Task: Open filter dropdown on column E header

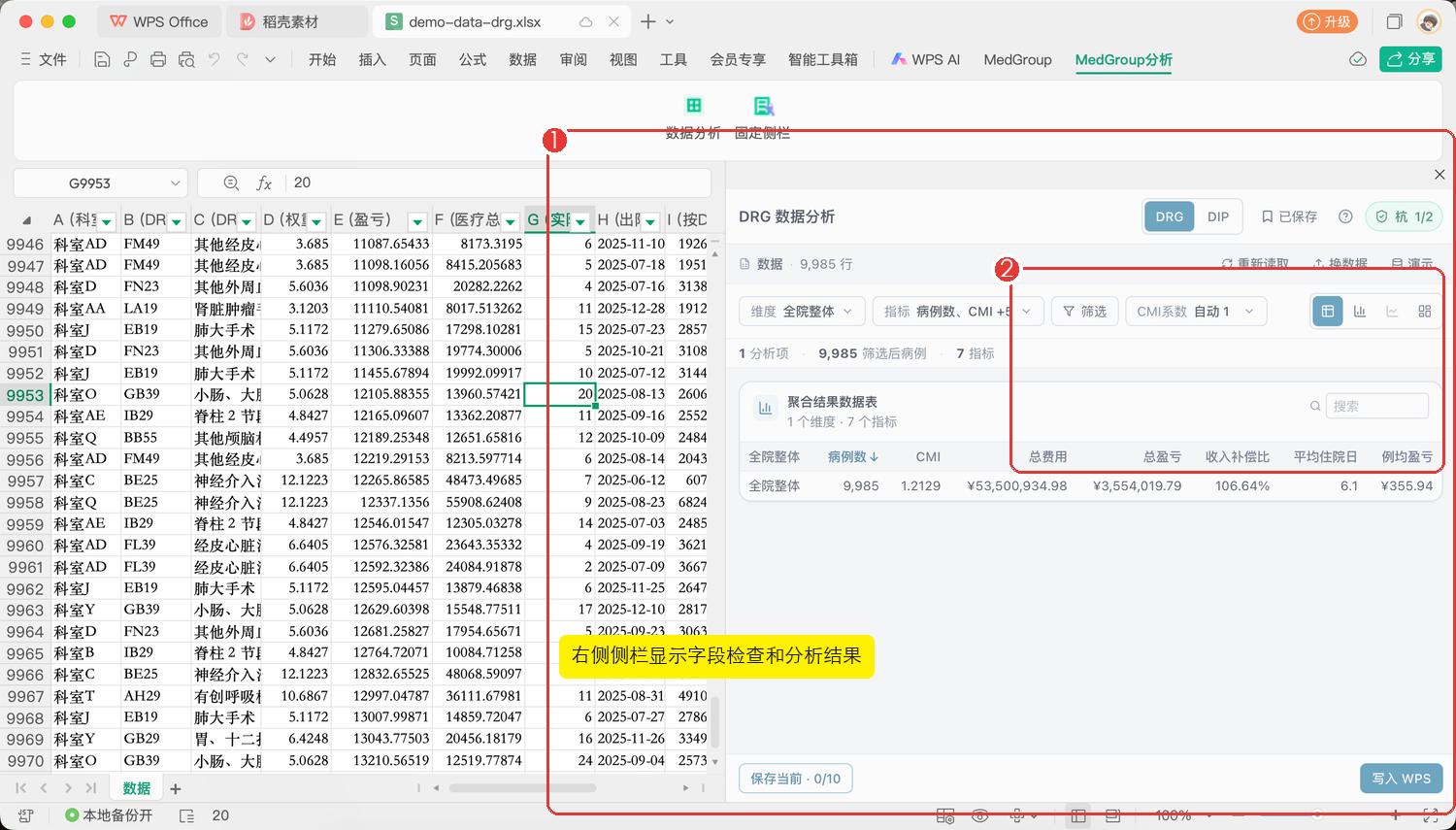Action: click(417, 221)
